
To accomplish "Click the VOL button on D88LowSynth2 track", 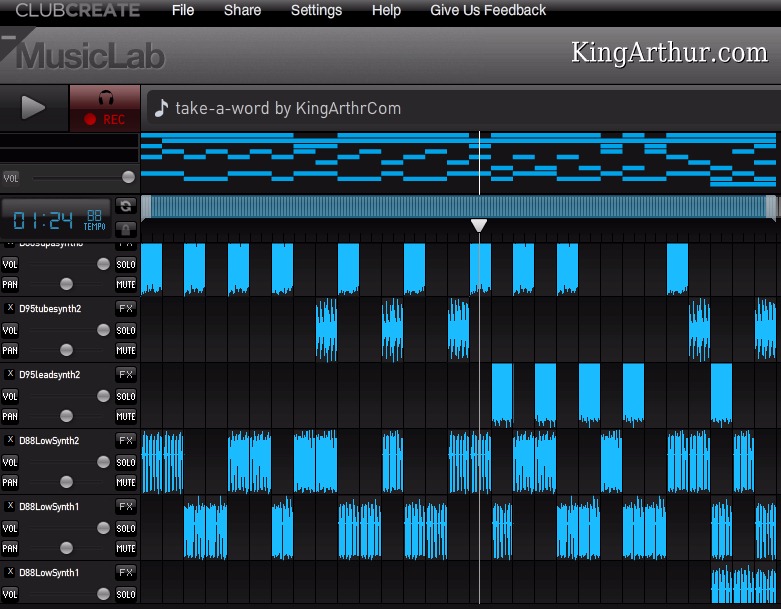I will (9, 462).
